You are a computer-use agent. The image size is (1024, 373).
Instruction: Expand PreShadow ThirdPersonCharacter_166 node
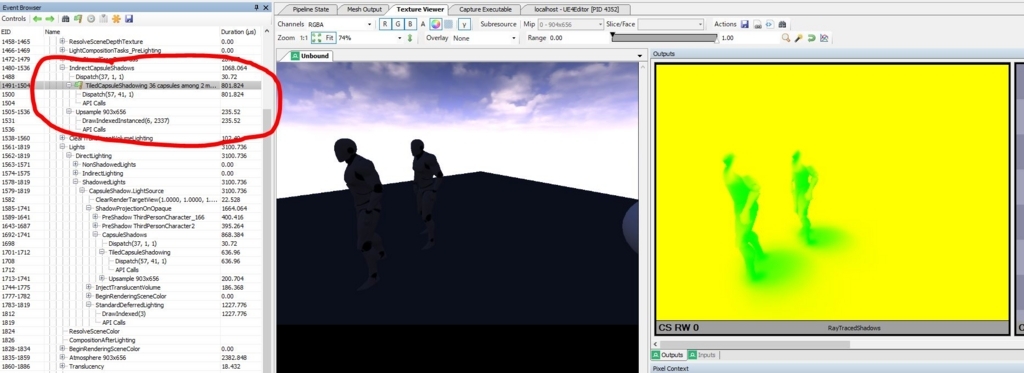pyautogui.click(x=95, y=217)
